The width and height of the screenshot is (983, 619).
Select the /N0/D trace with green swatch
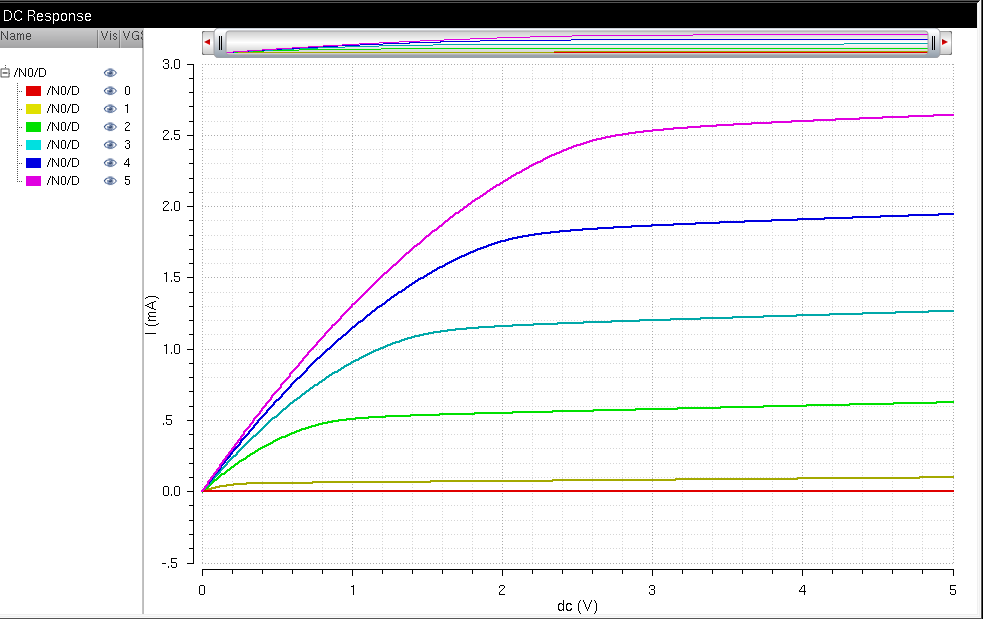pos(63,127)
